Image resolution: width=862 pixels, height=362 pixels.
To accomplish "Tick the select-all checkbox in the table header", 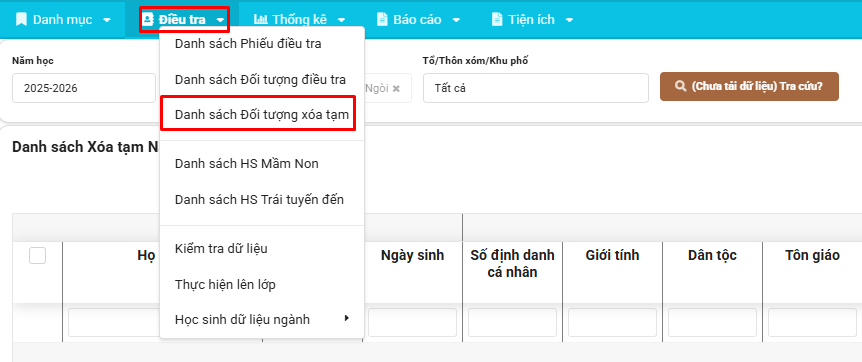I will tap(37, 256).
